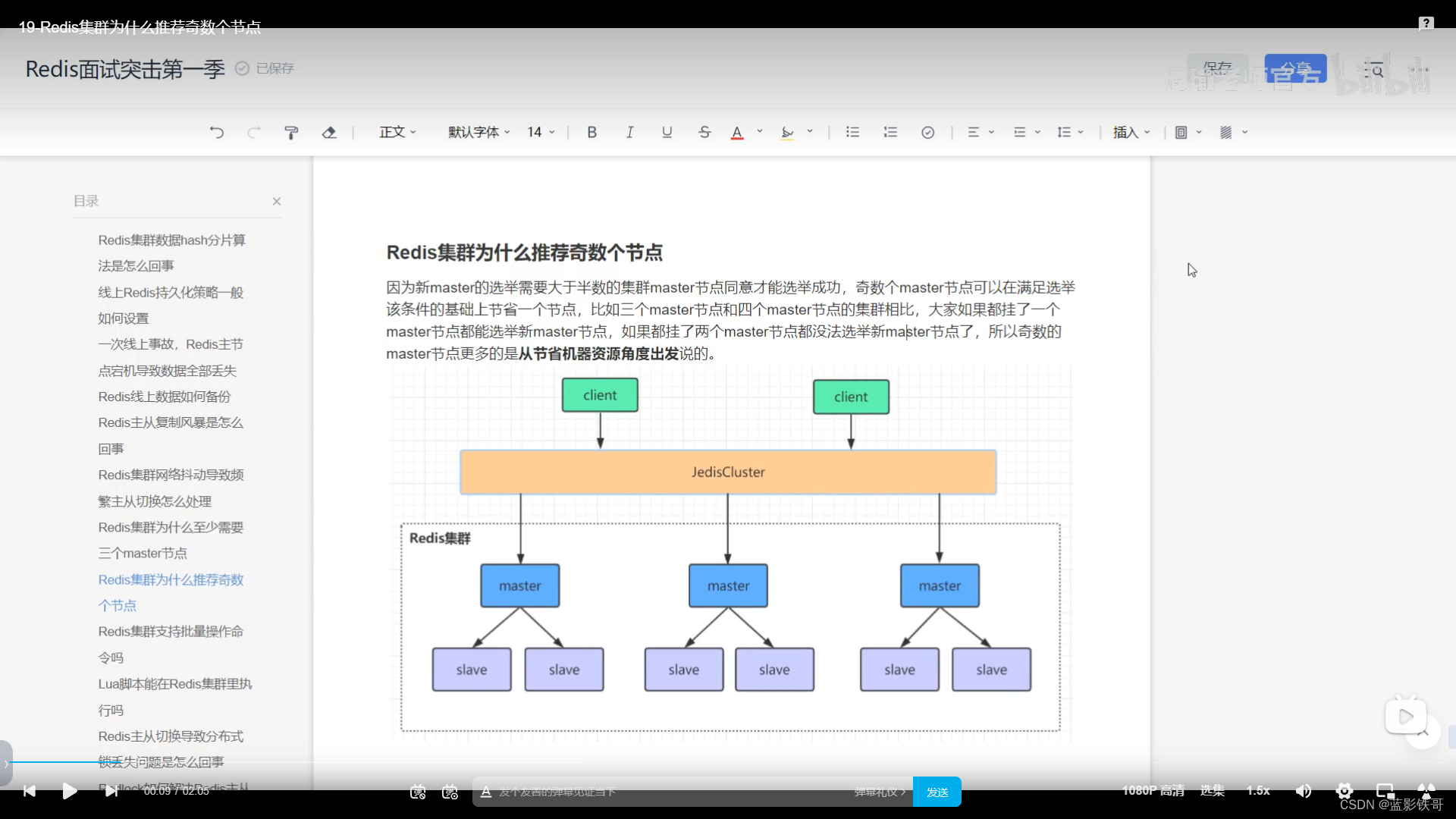Click the document title Redis面试突击第一季
This screenshot has width=1456, height=819.
point(125,69)
